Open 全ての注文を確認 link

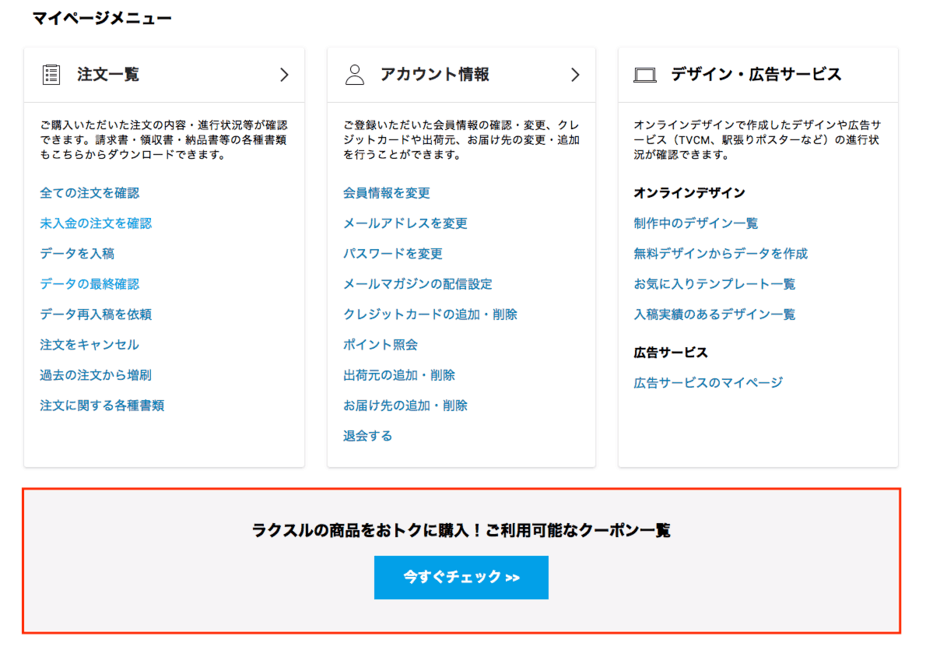pos(89,193)
